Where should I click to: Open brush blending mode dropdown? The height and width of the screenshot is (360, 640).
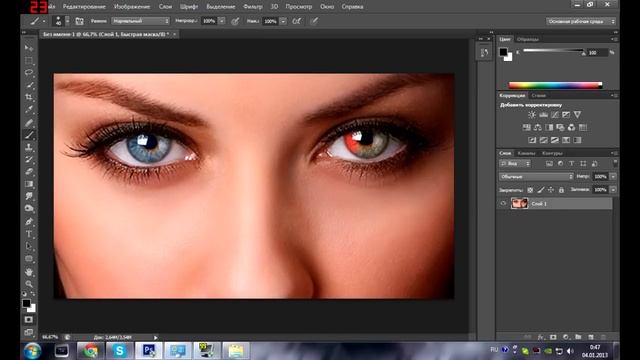pyautogui.click(x=140, y=21)
